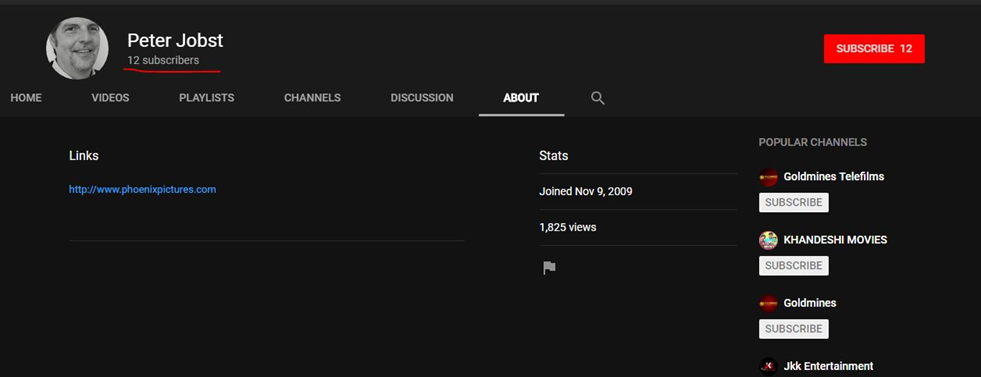The height and width of the screenshot is (377, 981).
Task: Click the Goldmines channel avatar
Action: (768, 303)
